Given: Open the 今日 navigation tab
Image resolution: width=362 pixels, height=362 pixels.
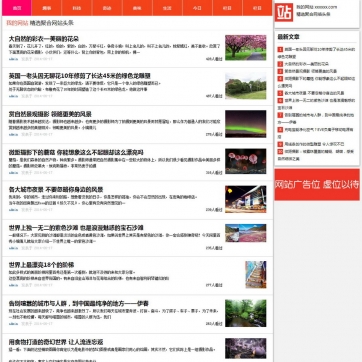Looking at the screenshot, I should coord(197,8).
